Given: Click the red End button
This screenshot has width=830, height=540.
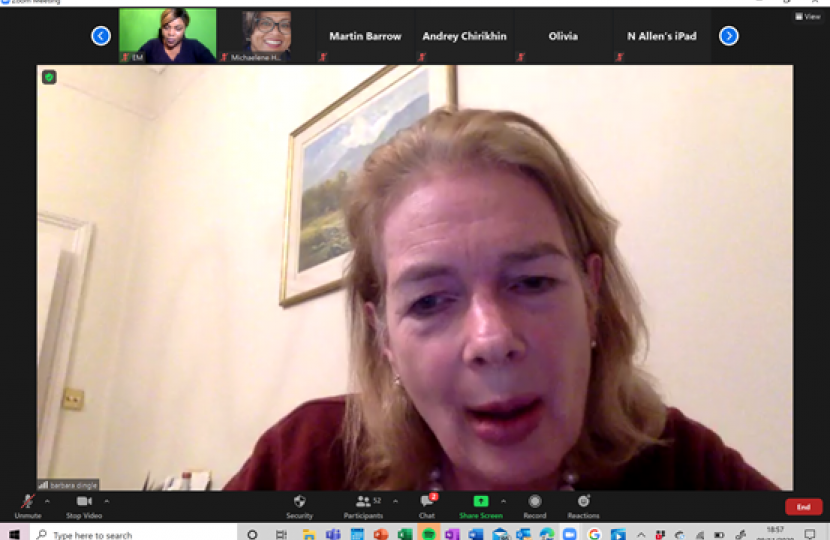Looking at the screenshot, I should point(803,507).
